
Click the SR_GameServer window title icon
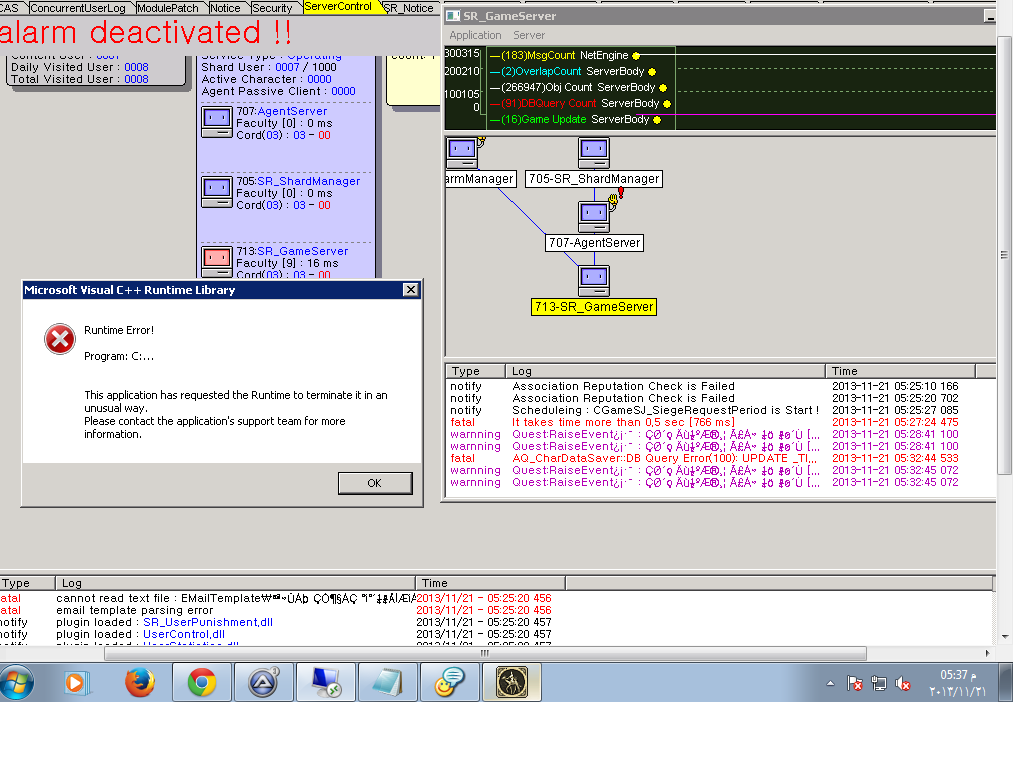tap(453, 16)
